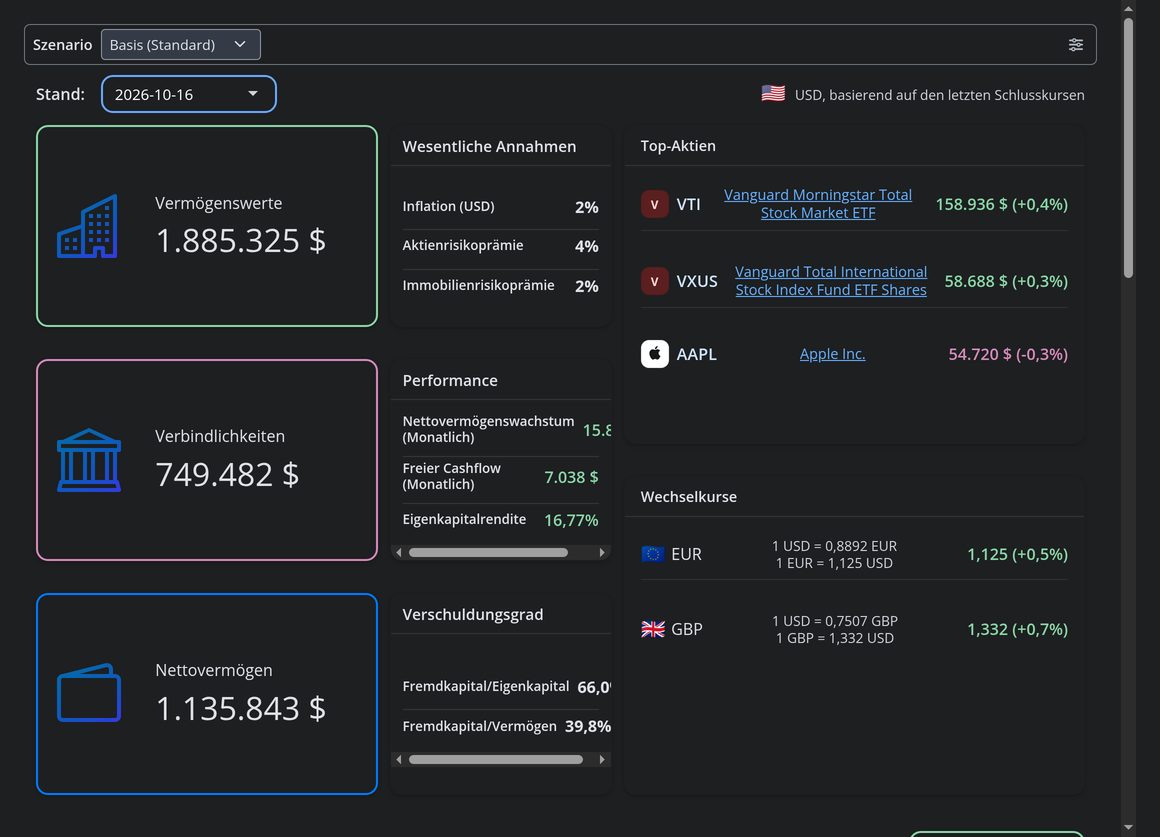Click VXUS value 58.688 $ (+0,3%)
Viewport: 1160px width, 837px height.
(x=1006, y=281)
